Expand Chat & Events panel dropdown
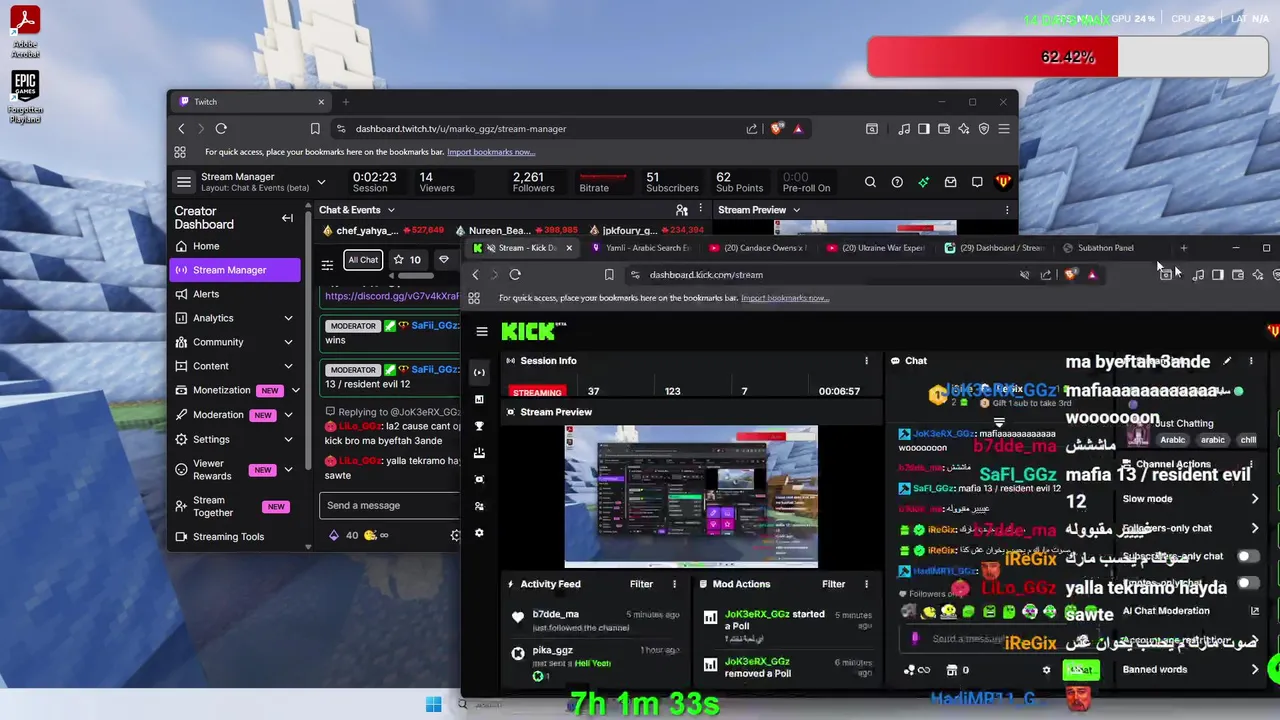The image size is (1280, 720). (391, 210)
